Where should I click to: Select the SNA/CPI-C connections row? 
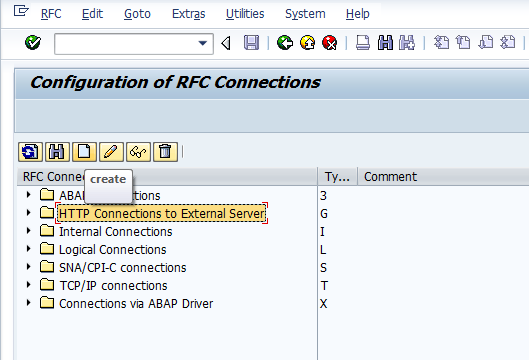[122, 268]
